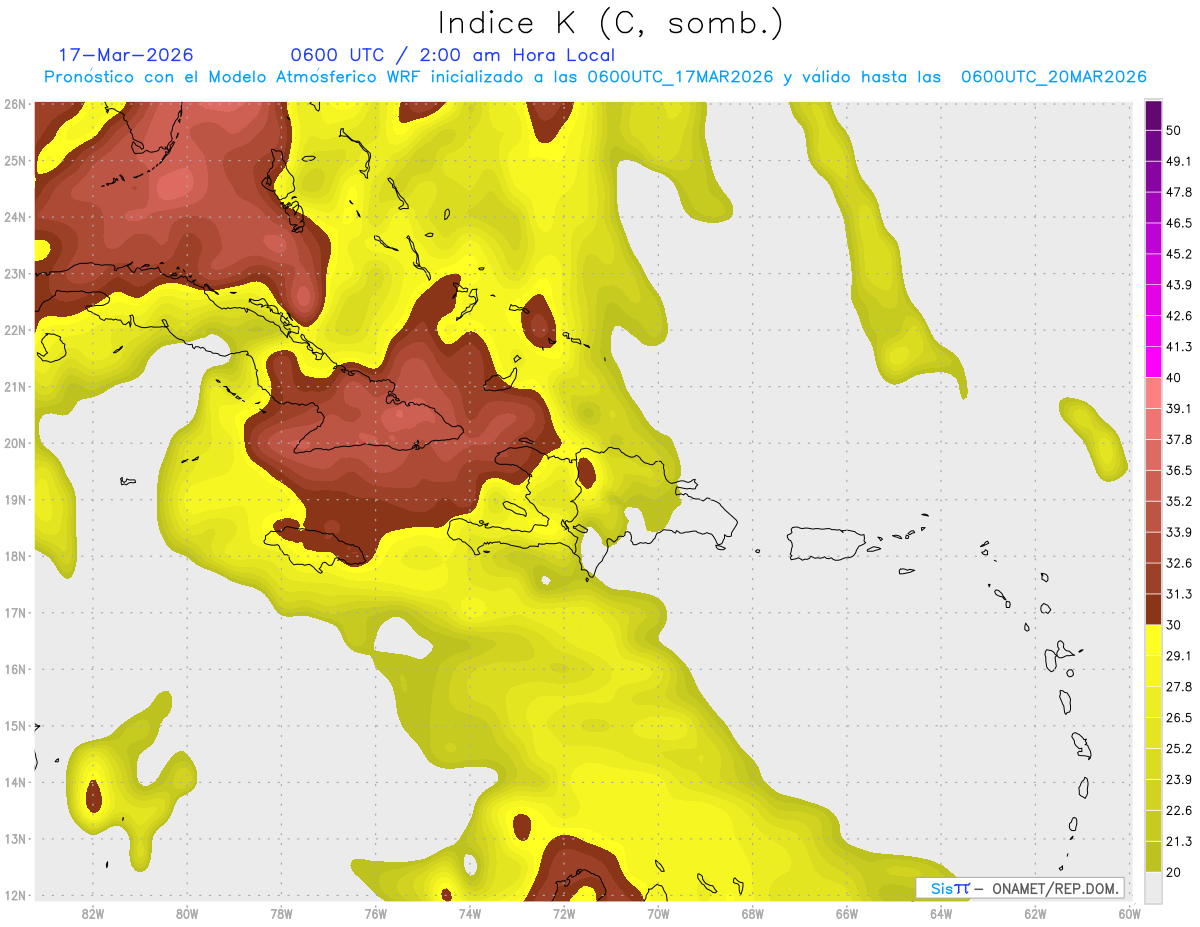Screen dimensions: 1200x927
Task: Click the "82W" longitude label
Action: 92,913
